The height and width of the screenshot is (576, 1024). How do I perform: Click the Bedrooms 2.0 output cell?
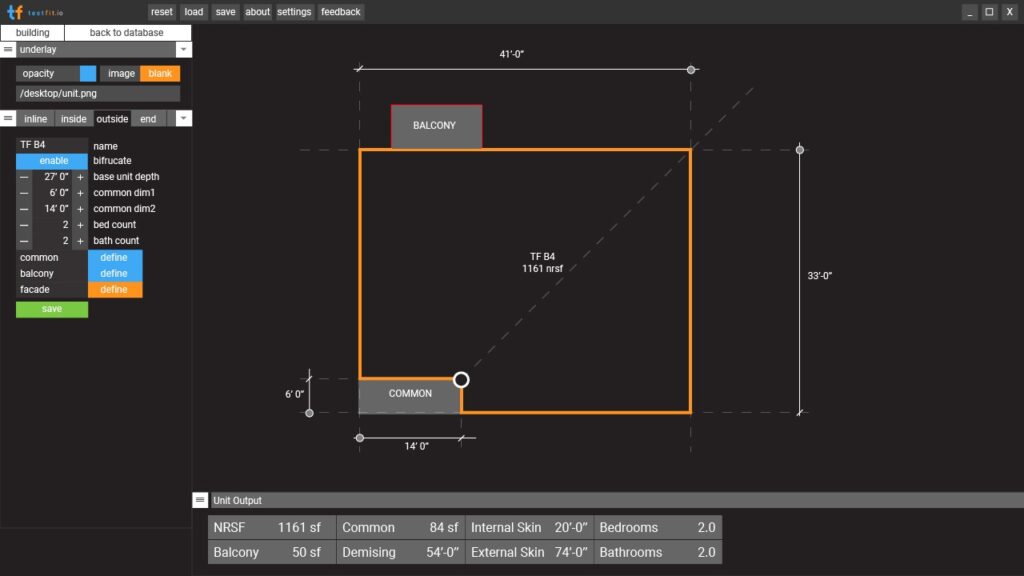(658, 528)
